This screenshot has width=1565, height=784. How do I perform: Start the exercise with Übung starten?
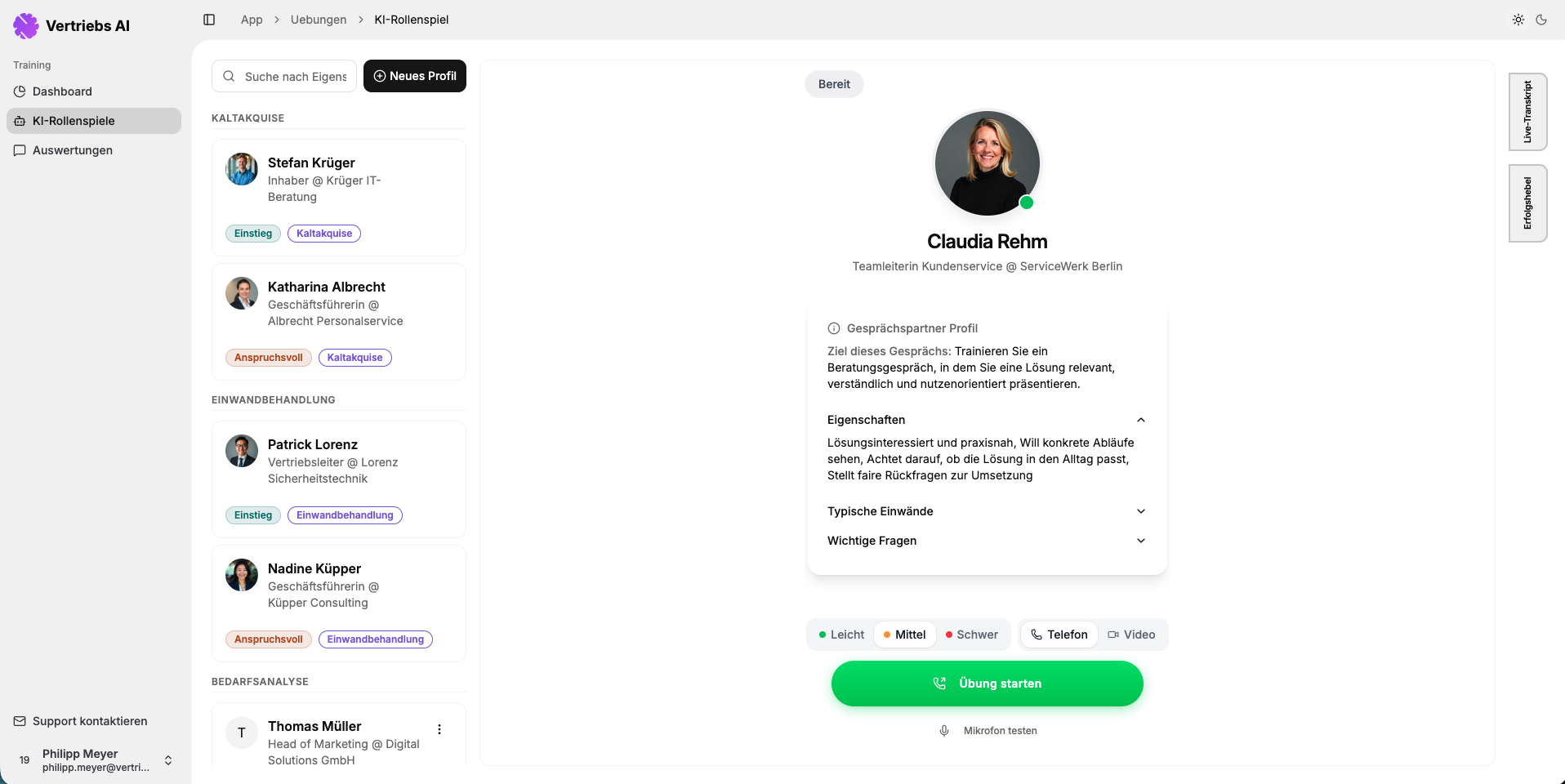point(987,684)
